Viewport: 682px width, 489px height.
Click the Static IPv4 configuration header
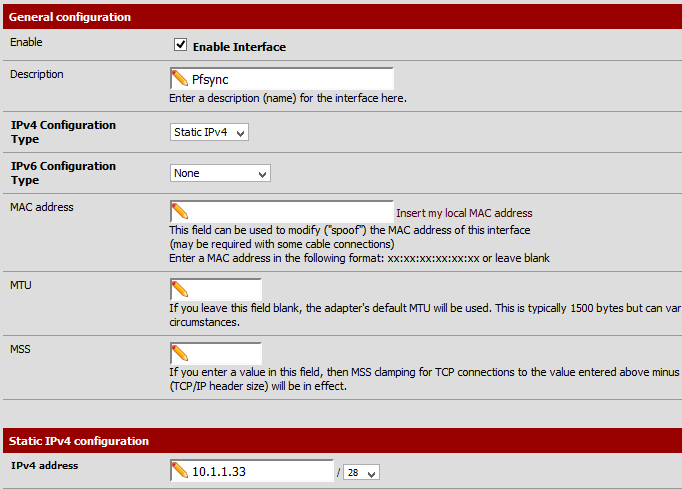tap(79, 441)
